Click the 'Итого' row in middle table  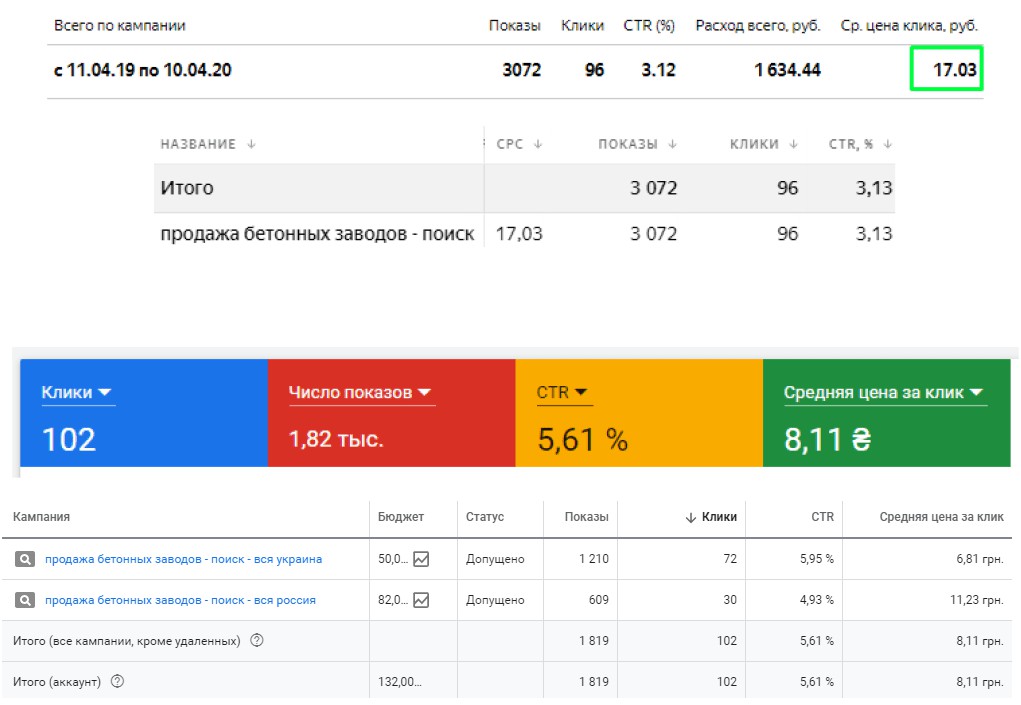pyautogui.click(x=524, y=188)
